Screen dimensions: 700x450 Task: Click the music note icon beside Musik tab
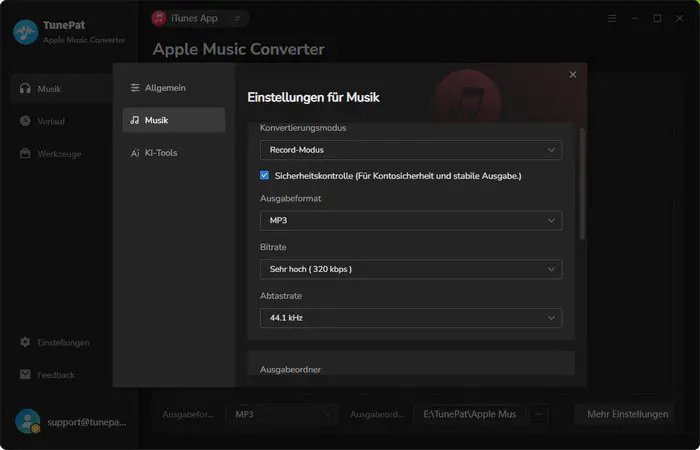pyautogui.click(x=135, y=120)
